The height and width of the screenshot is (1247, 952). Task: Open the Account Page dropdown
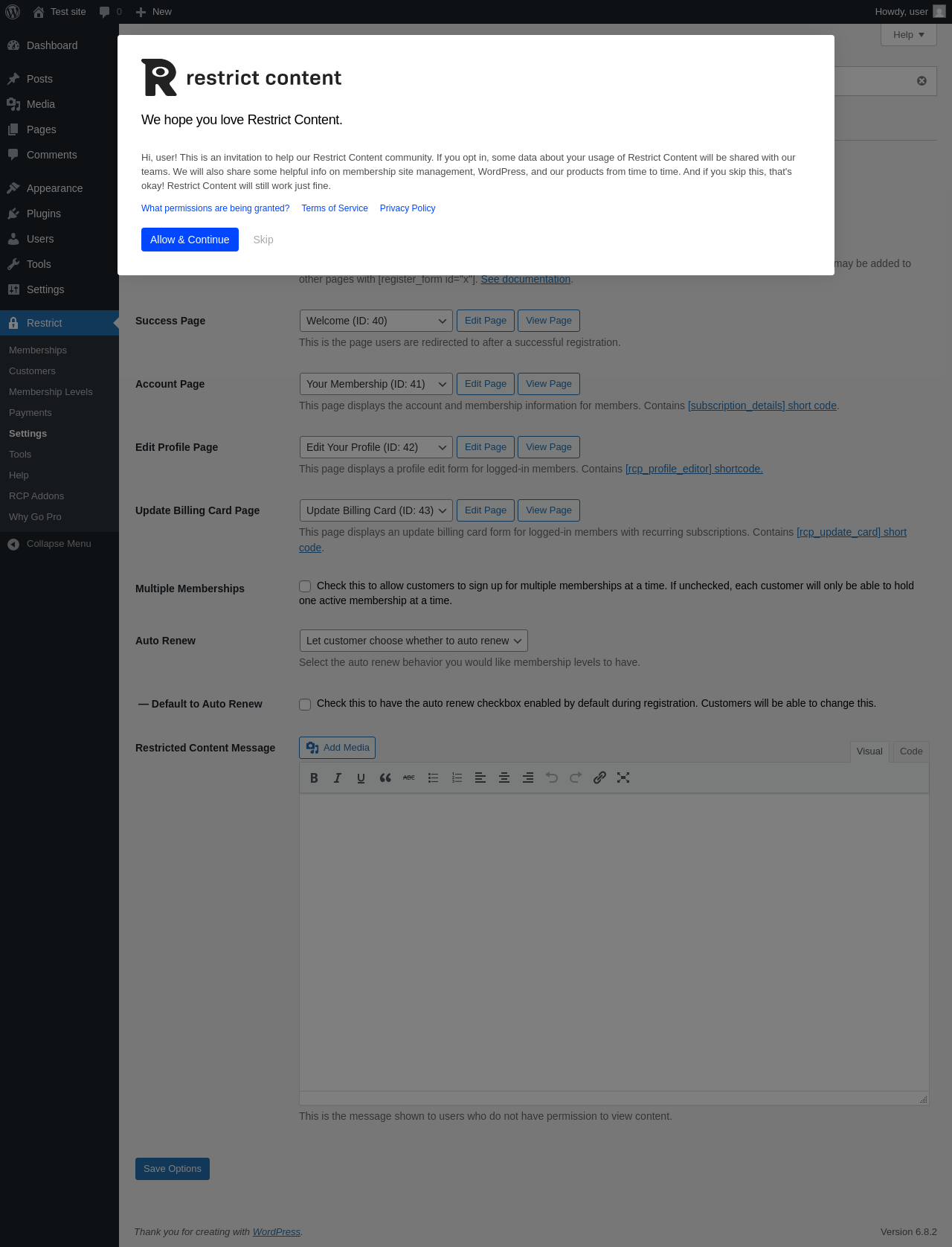[376, 384]
